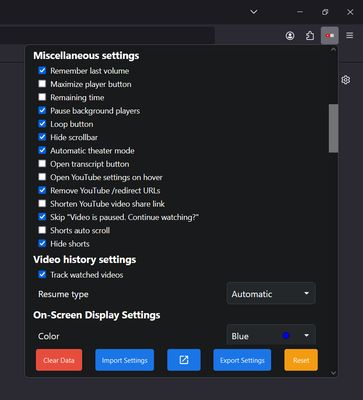Click the Video history settings heading
The image size is (363, 400).
click(x=85, y=259)
